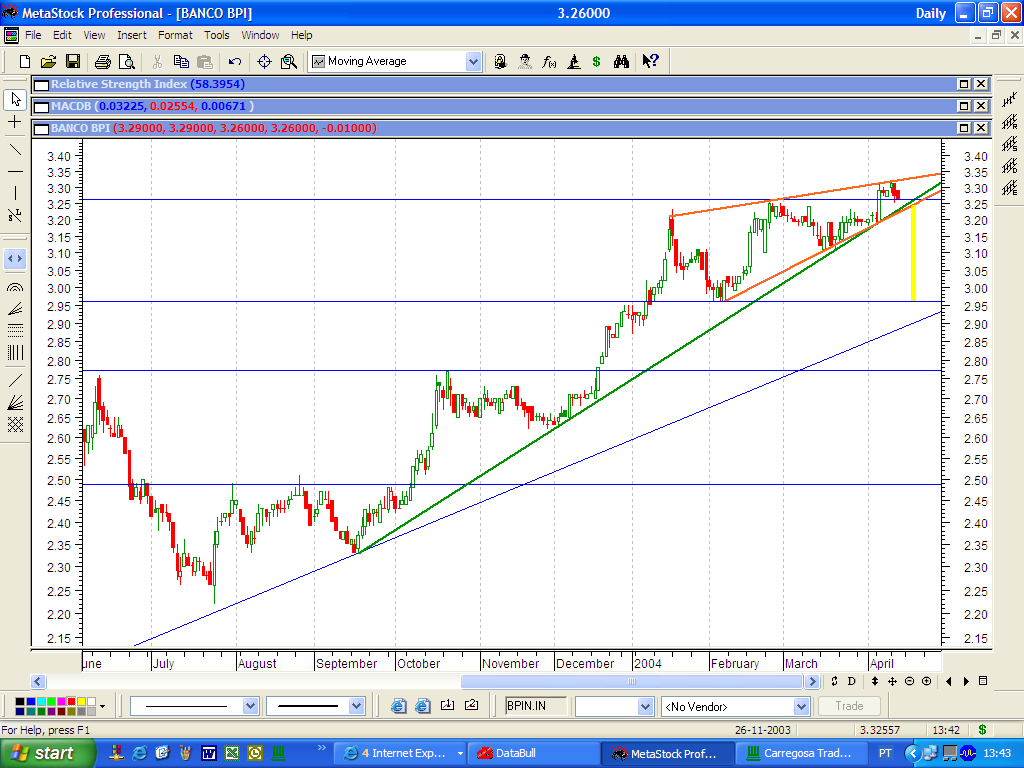The width and height of the screenshot is (1024, 768).
Task: Zoom in with the circled plus icon
Action: pos(926,681)
